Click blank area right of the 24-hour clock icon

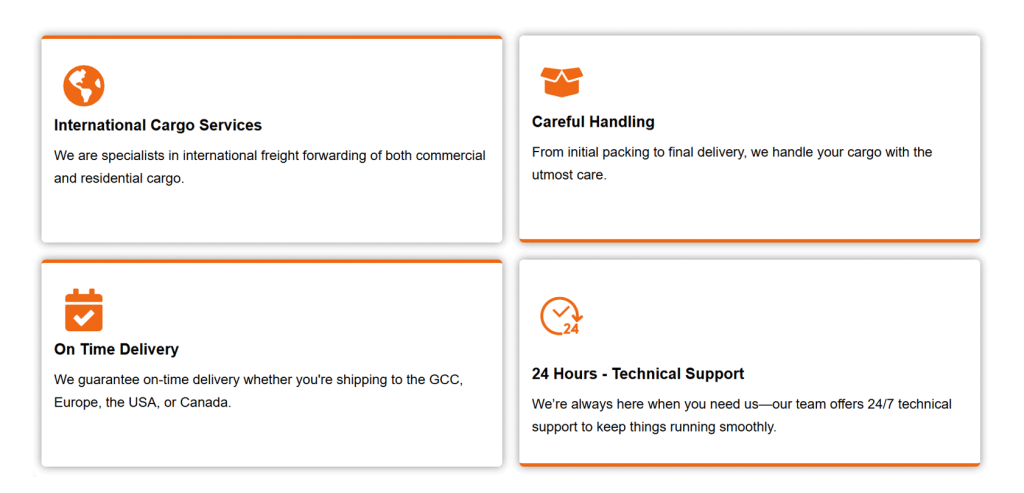780,316
